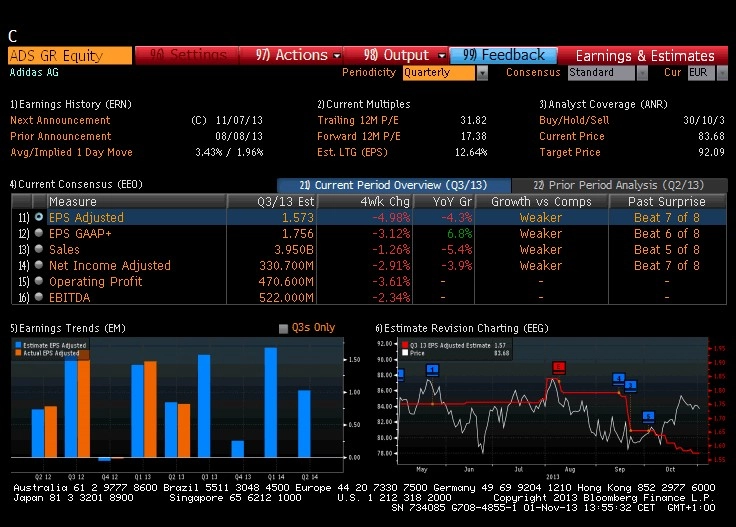Switch to Current Period Overview (Q3/13) tab
Image resolution: width=736 pixels, height=527 pixels.
(394, 185)
